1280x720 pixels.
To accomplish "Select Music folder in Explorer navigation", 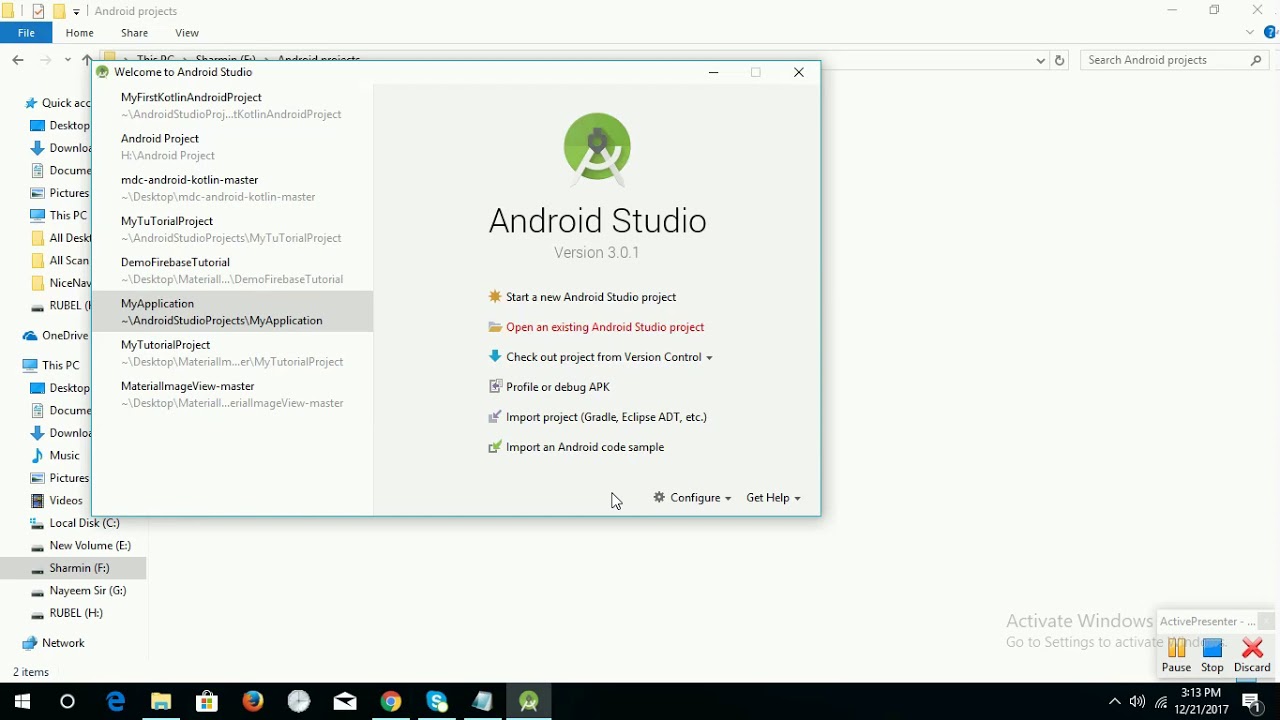I will click(x=64, y=456).
